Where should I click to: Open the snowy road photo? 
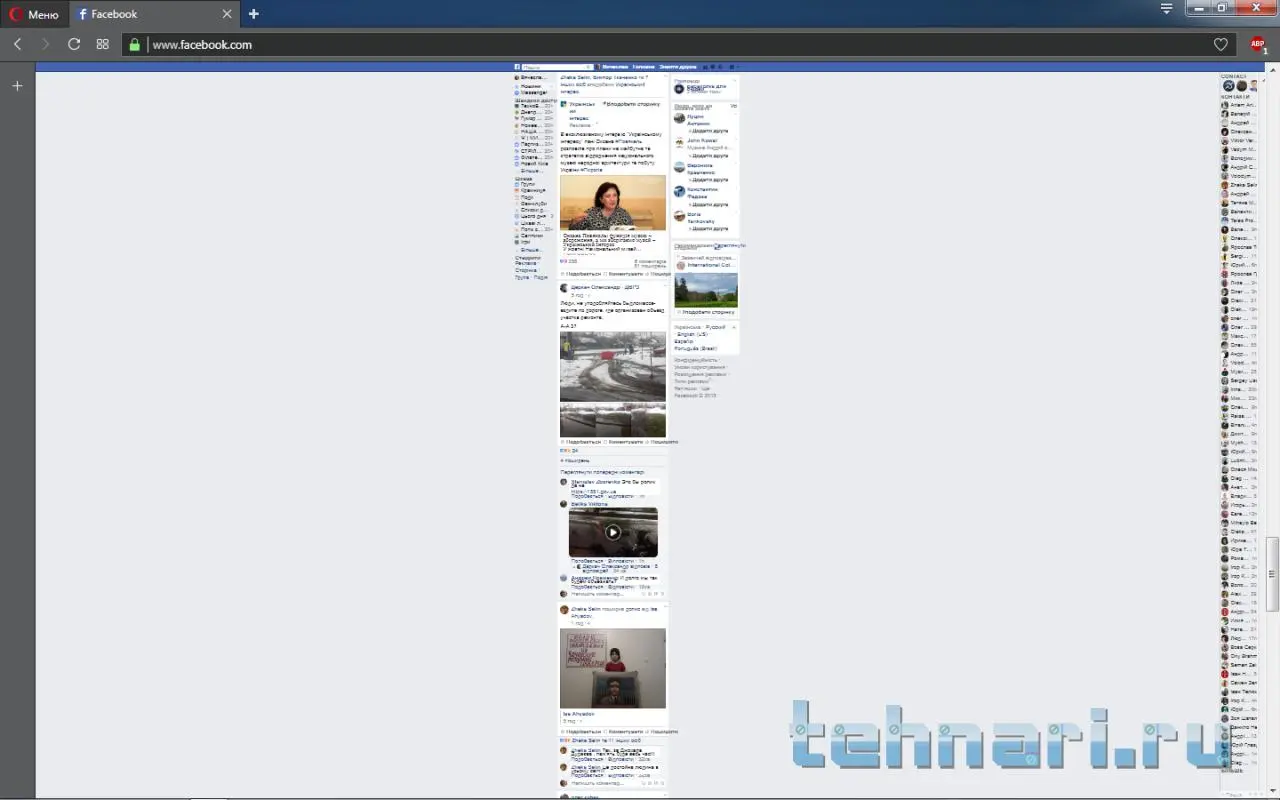tap(612, 366)
